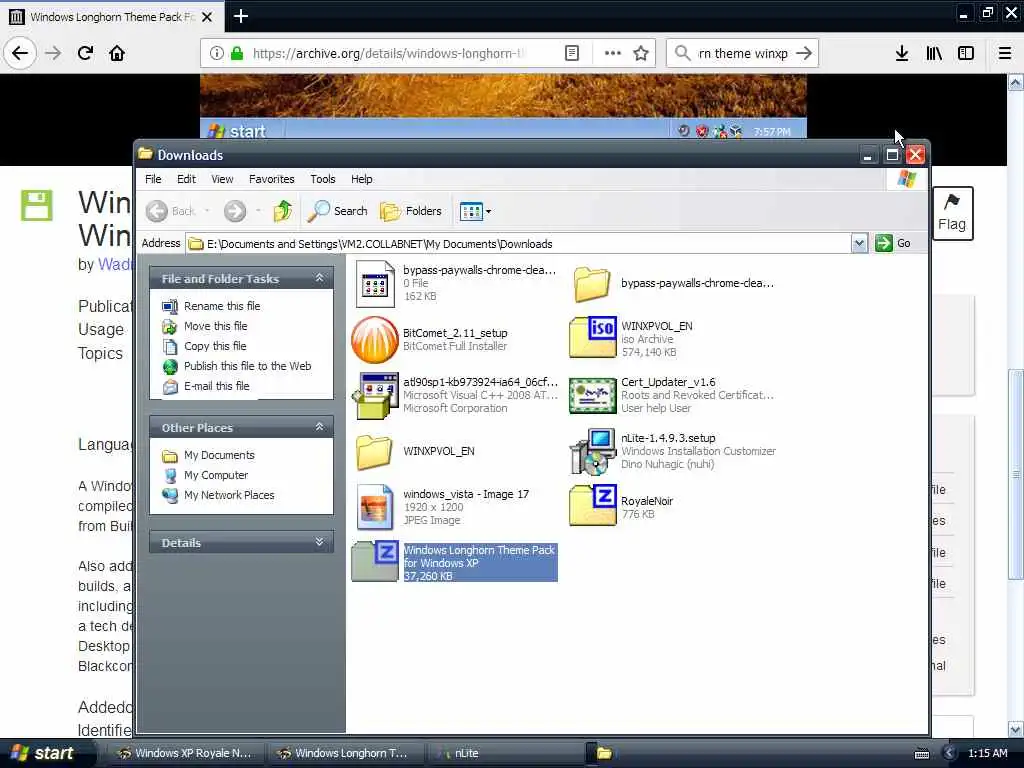
Task: Switch to Windows Longhorn T... taskbar item
Action: (x=344, y=754)
